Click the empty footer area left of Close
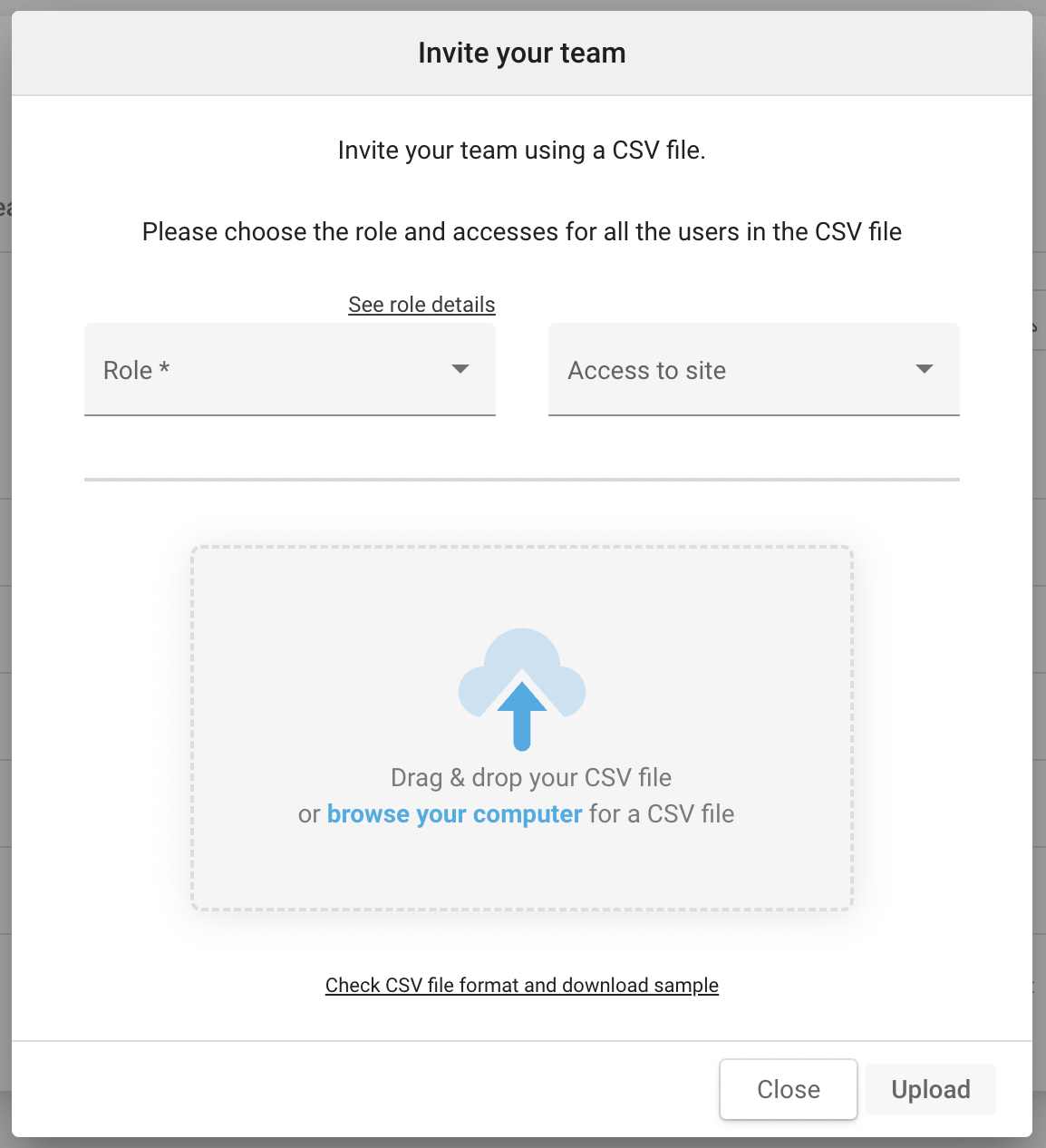1046x1148 pixels. pos(363,1089)
